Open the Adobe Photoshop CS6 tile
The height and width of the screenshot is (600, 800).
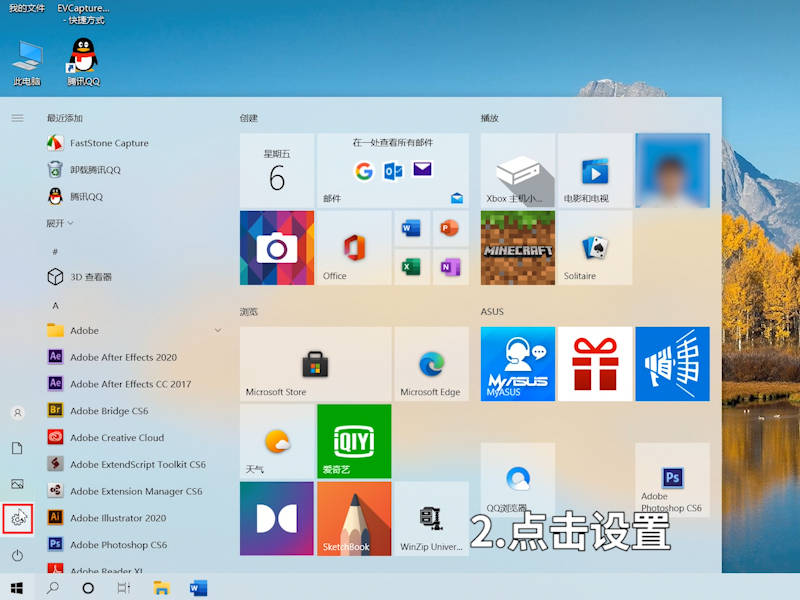pos(672,480)
